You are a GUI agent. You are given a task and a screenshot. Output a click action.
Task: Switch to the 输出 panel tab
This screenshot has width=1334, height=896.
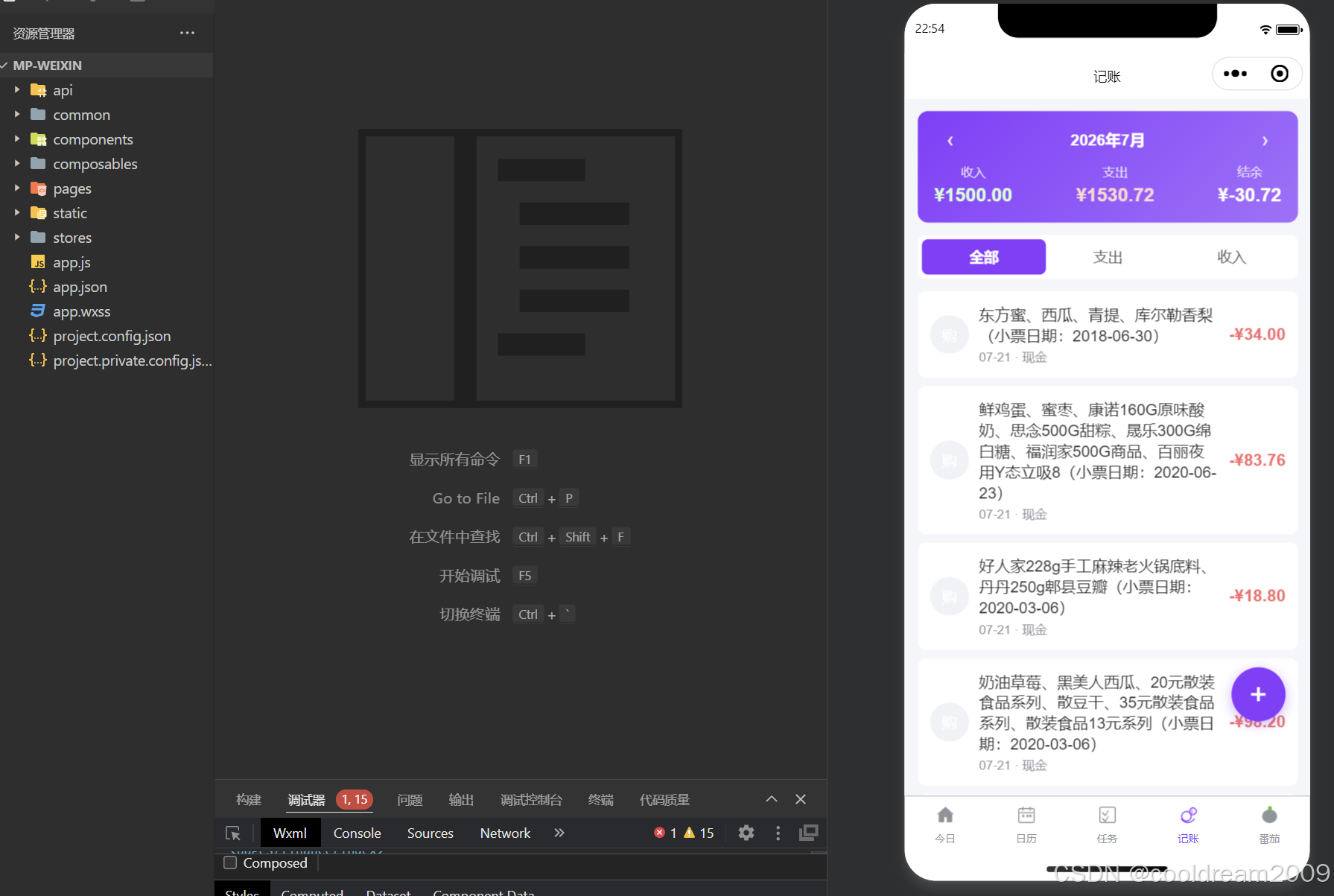click(461, 800)
